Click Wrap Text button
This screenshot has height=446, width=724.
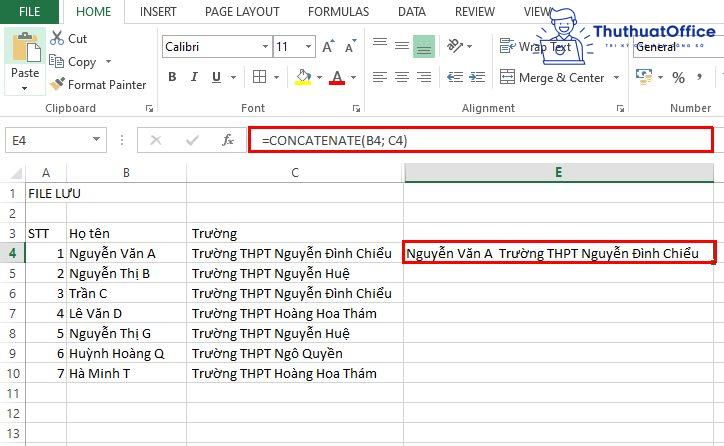coord(536,47)
